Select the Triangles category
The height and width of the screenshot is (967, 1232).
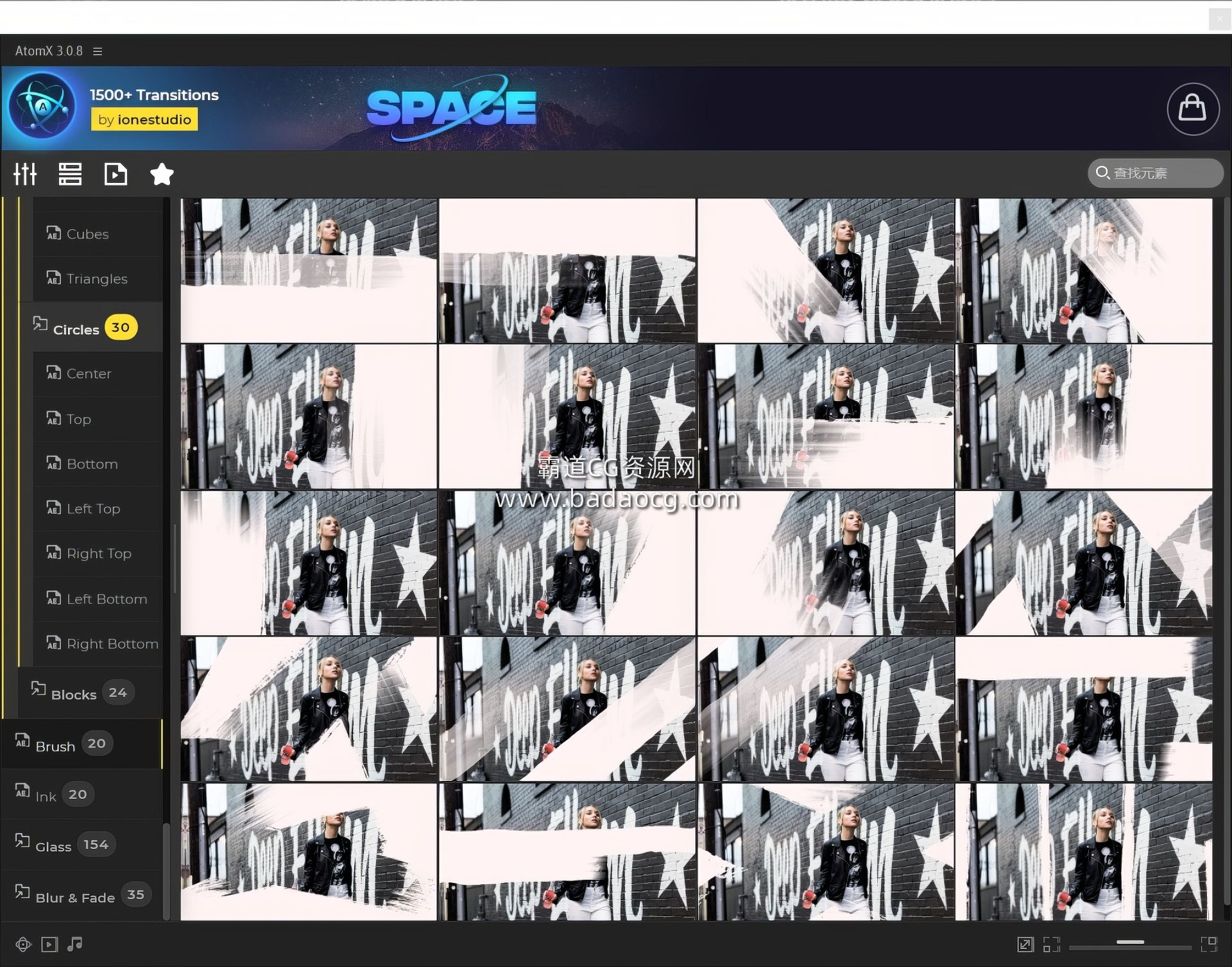tap(98, 279)
